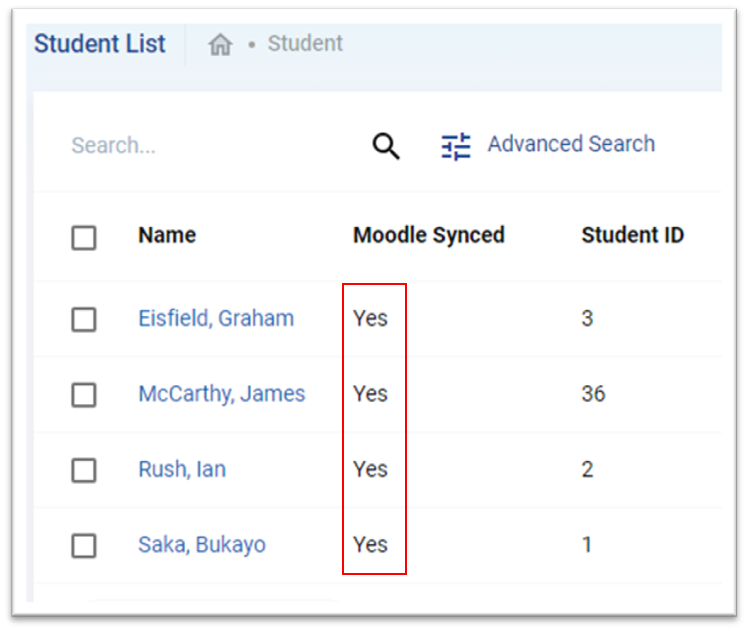This screenshot has height=631, width=748.
Task: Select the Rush, Ian row checkbox
Action: [84, 470]
